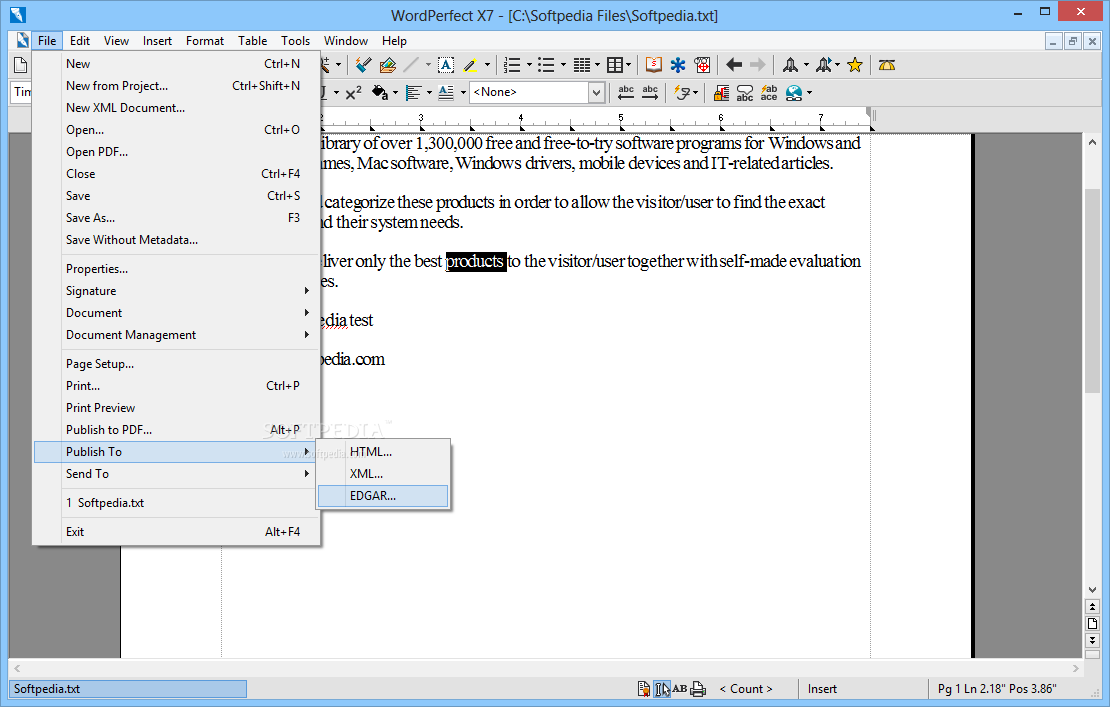Click the yellow highlighter pen icon
The image size is (1110, 707).
tap(470, 65)
